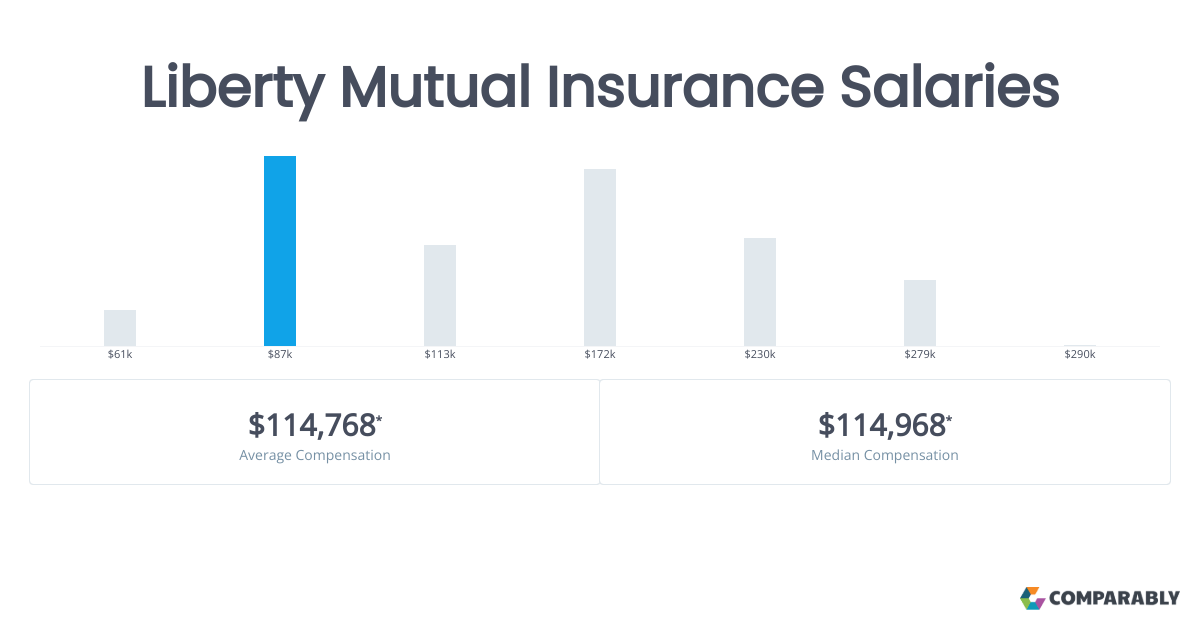
Task: Click the Average Compensation caption
Action: click(x=315, y=455)
